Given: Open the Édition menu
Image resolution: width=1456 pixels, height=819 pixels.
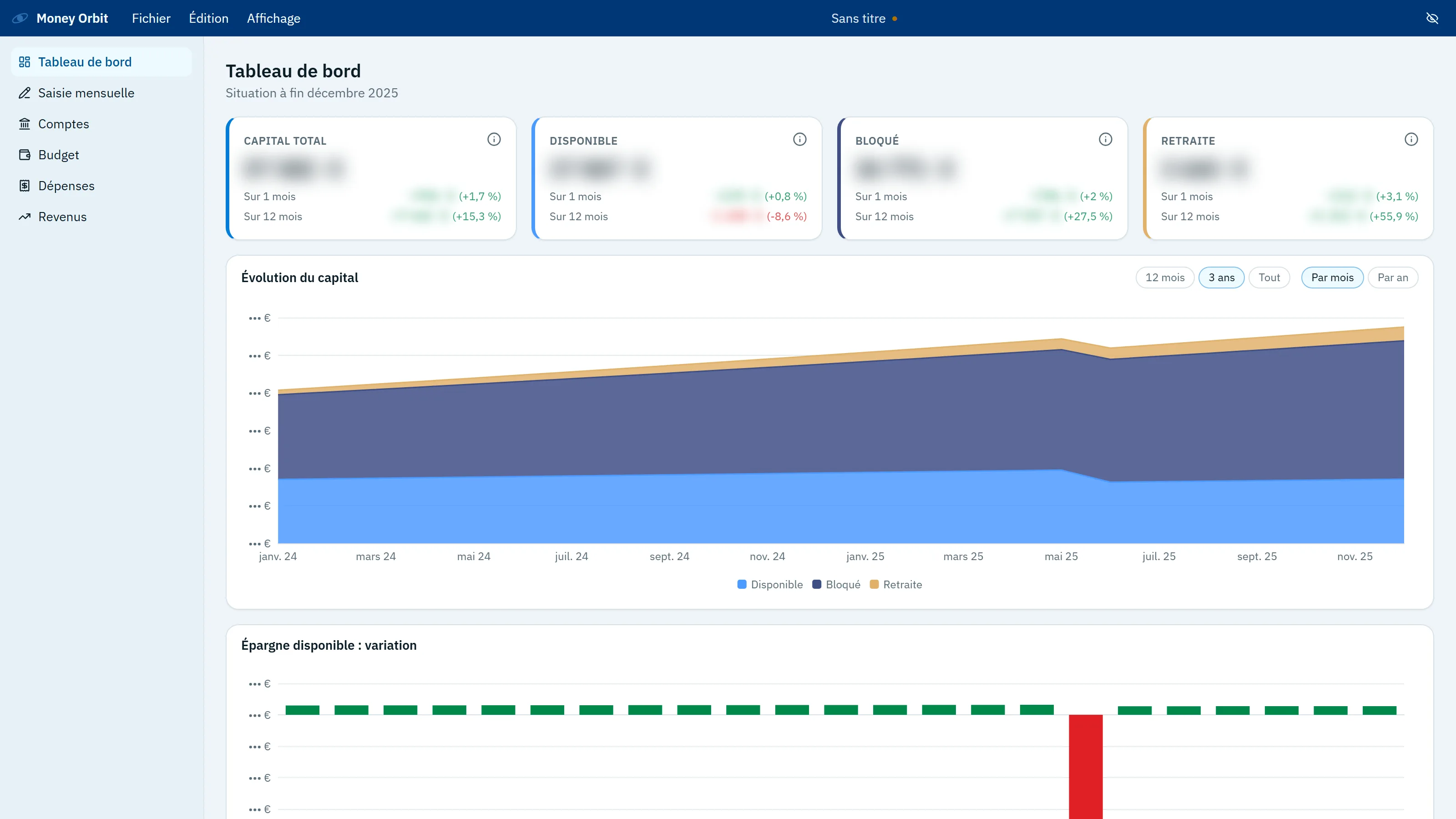Looking at the screenshot, I should 208,18.
